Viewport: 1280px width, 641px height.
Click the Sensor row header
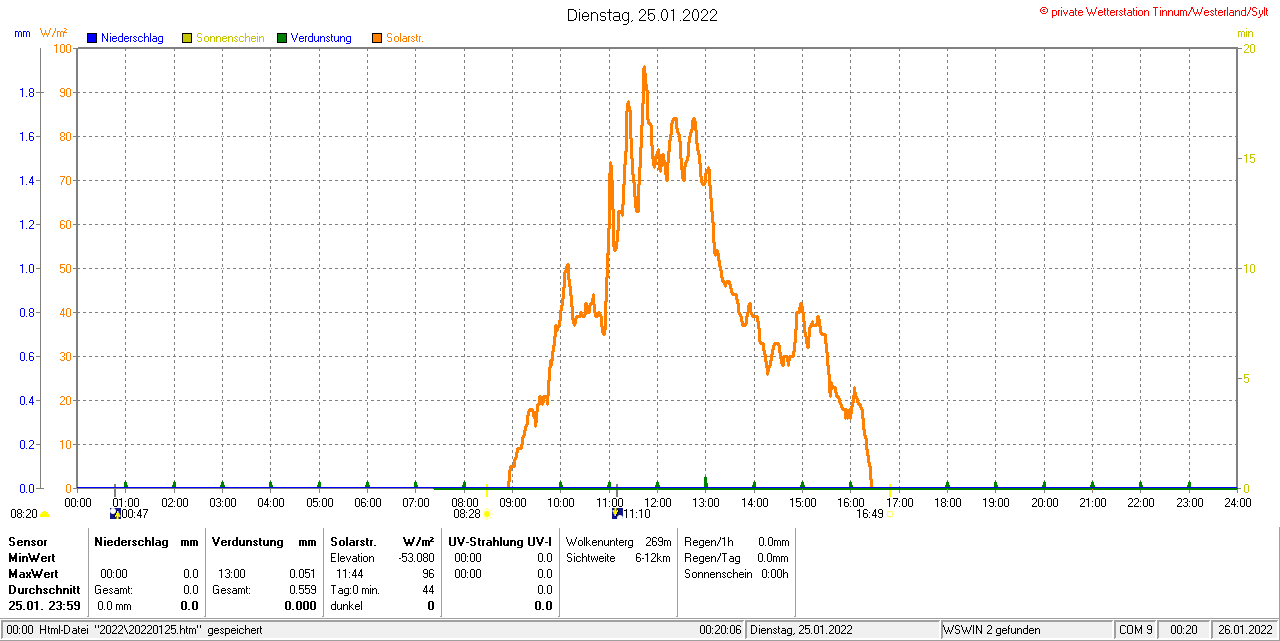[x=27, y=541]
